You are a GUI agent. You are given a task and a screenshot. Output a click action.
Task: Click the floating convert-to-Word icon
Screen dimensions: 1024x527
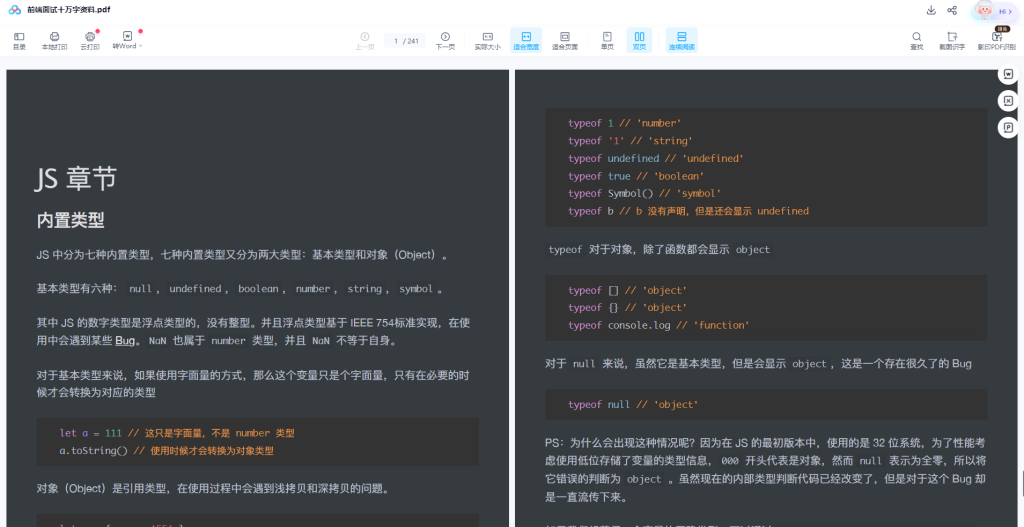point(1008,75)
